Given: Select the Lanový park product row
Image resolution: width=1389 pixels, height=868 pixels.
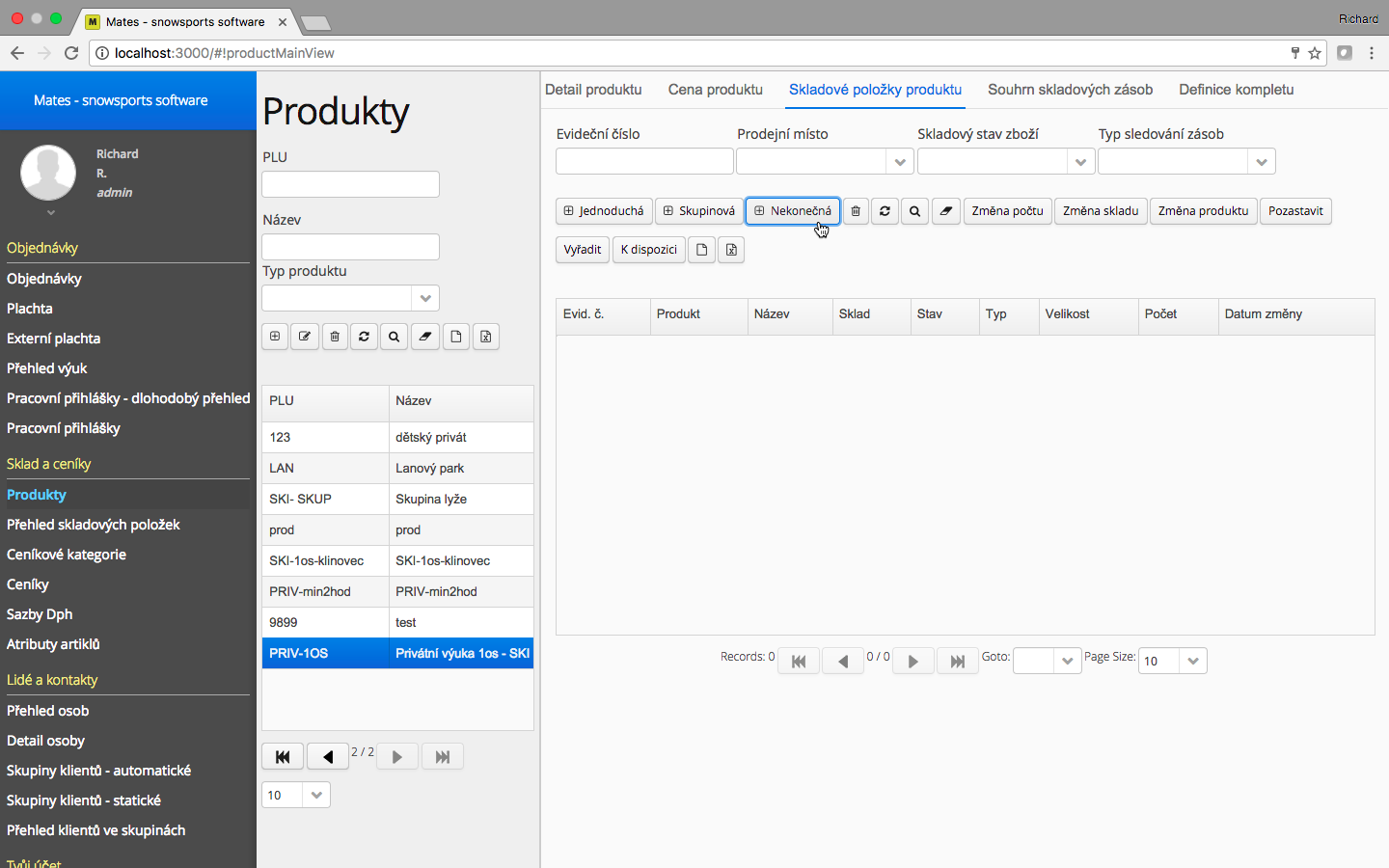Looking at the screenshot, I should pyautogui.click(x=397, y=469).
